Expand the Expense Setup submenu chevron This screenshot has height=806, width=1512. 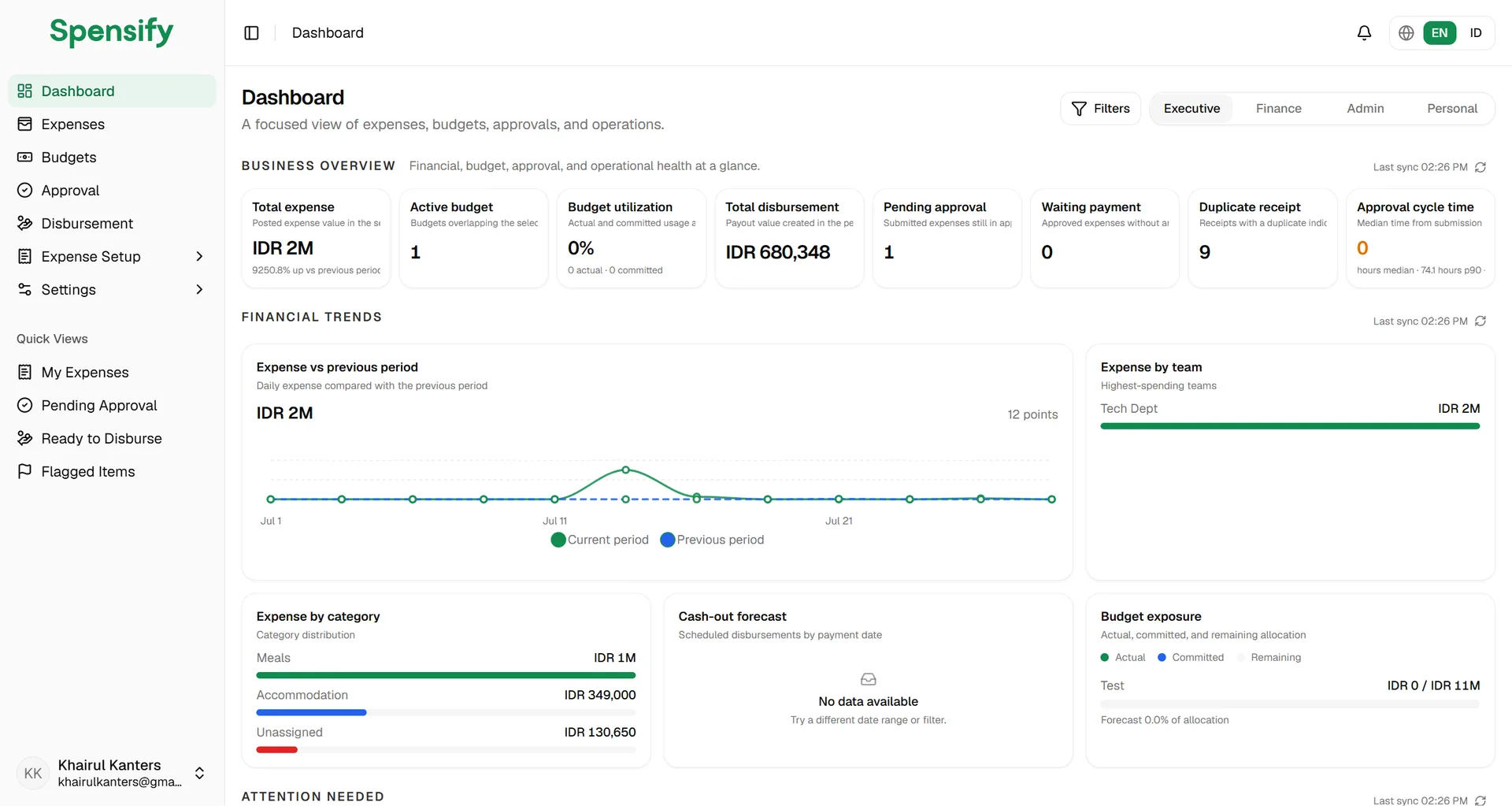(199, 257)
